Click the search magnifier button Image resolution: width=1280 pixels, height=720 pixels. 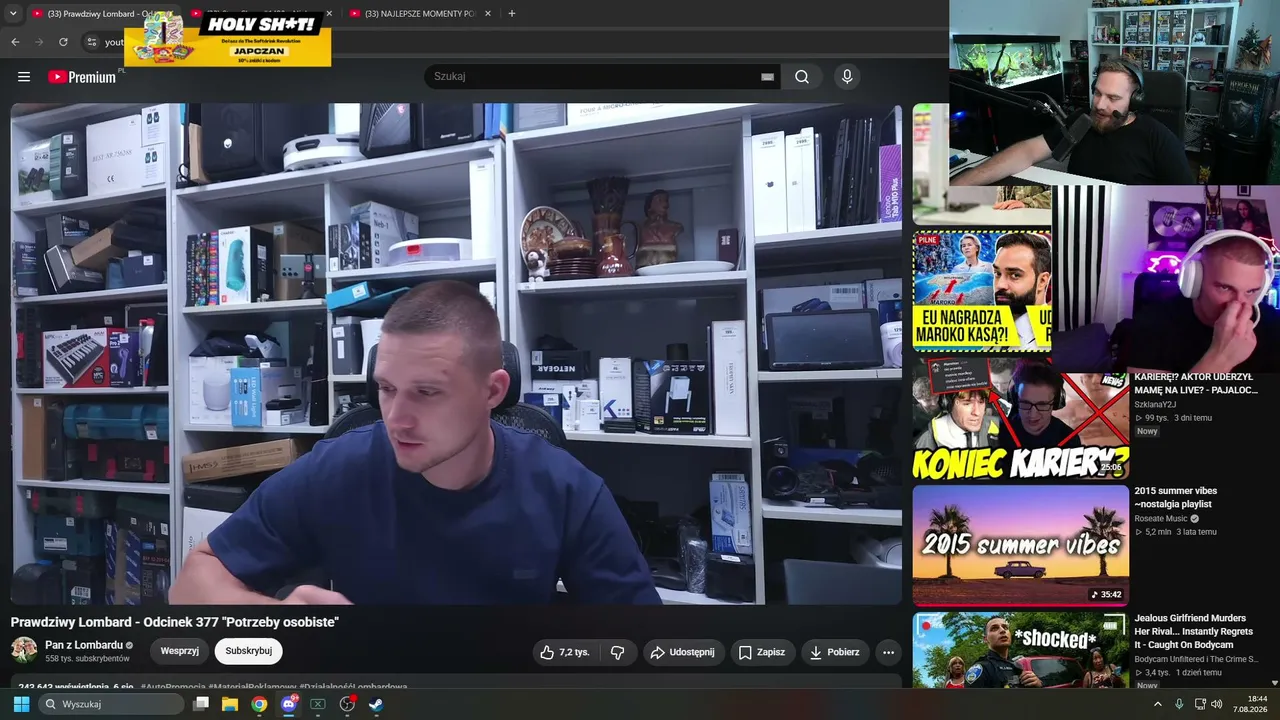point(802,77)
